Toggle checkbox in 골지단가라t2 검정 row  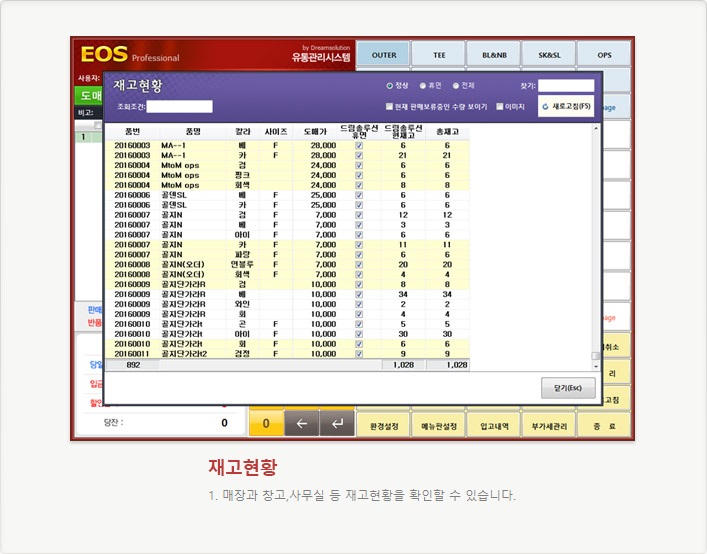(359, 354)
